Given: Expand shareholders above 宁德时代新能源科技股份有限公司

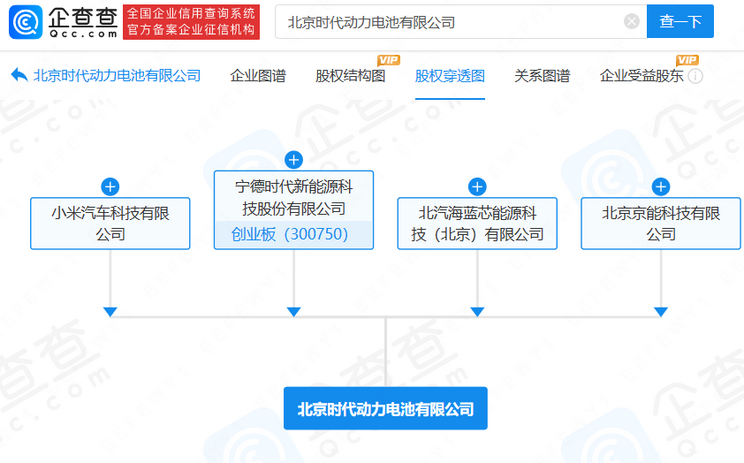Looking at the screenshot, I should tap(293, 160).
